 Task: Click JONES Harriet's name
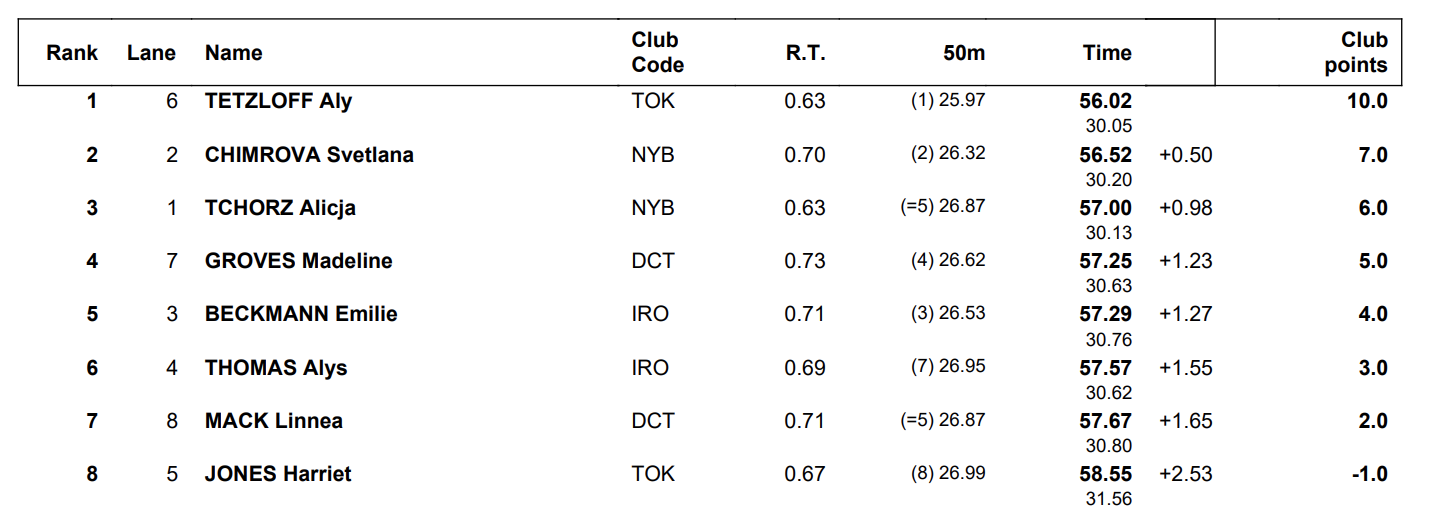coord(278,474)
